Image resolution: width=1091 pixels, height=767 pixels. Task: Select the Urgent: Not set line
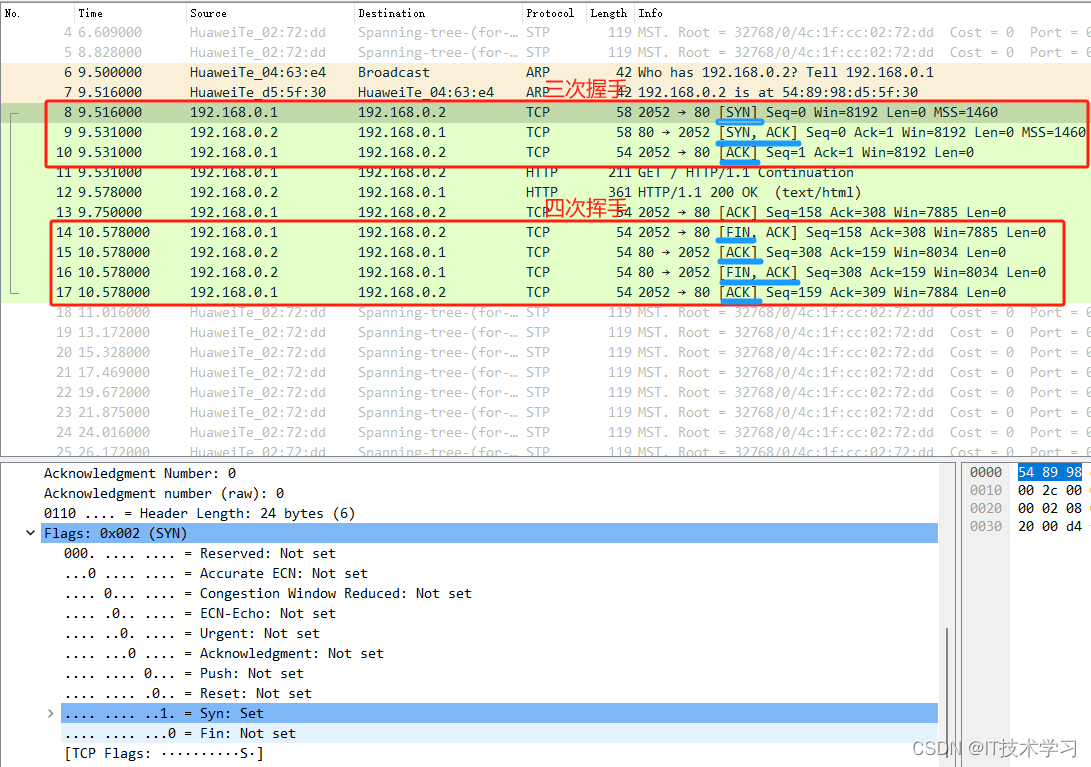[192, 634]
